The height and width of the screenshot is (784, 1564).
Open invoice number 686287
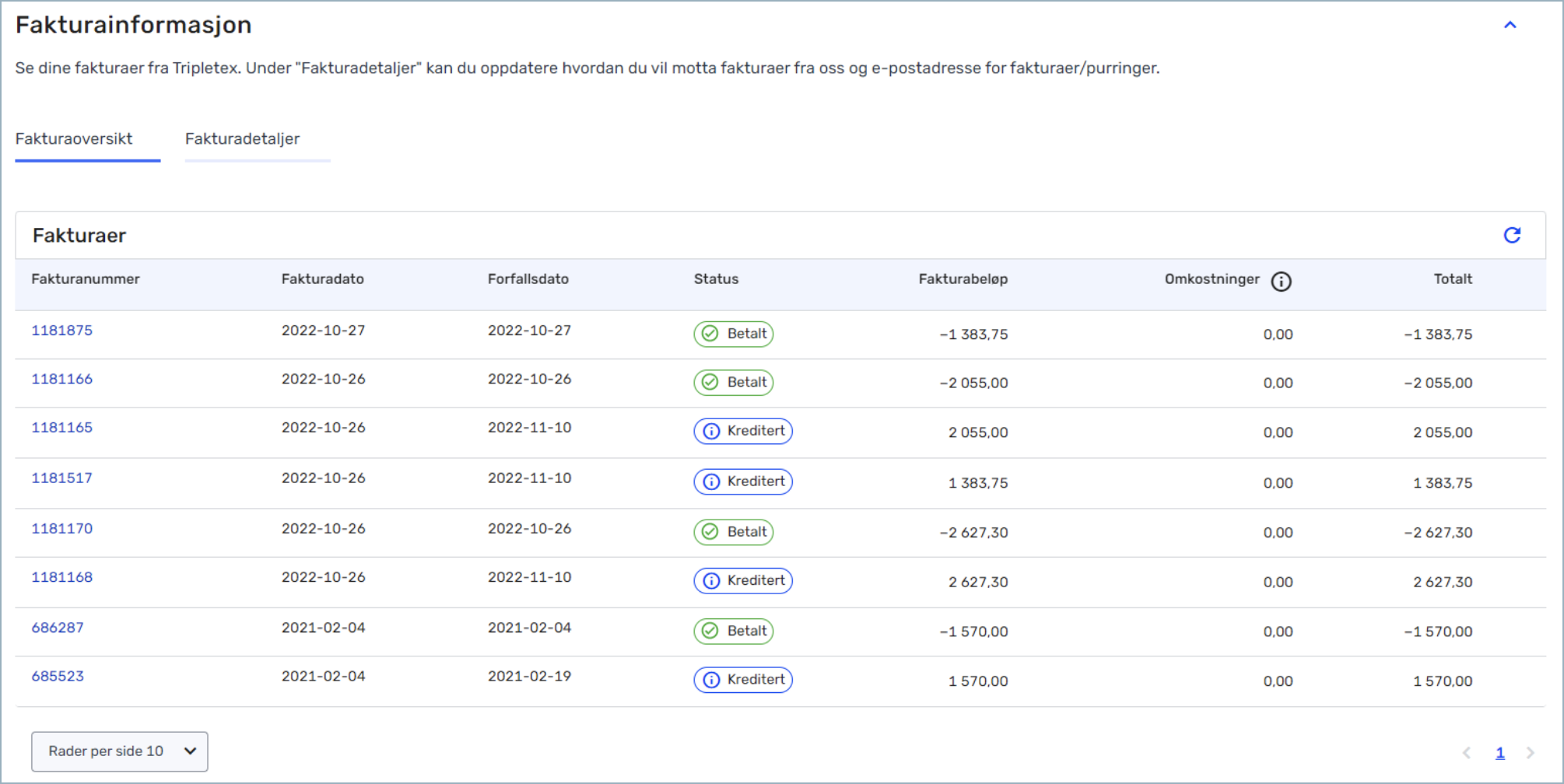(x=57, y=628)
